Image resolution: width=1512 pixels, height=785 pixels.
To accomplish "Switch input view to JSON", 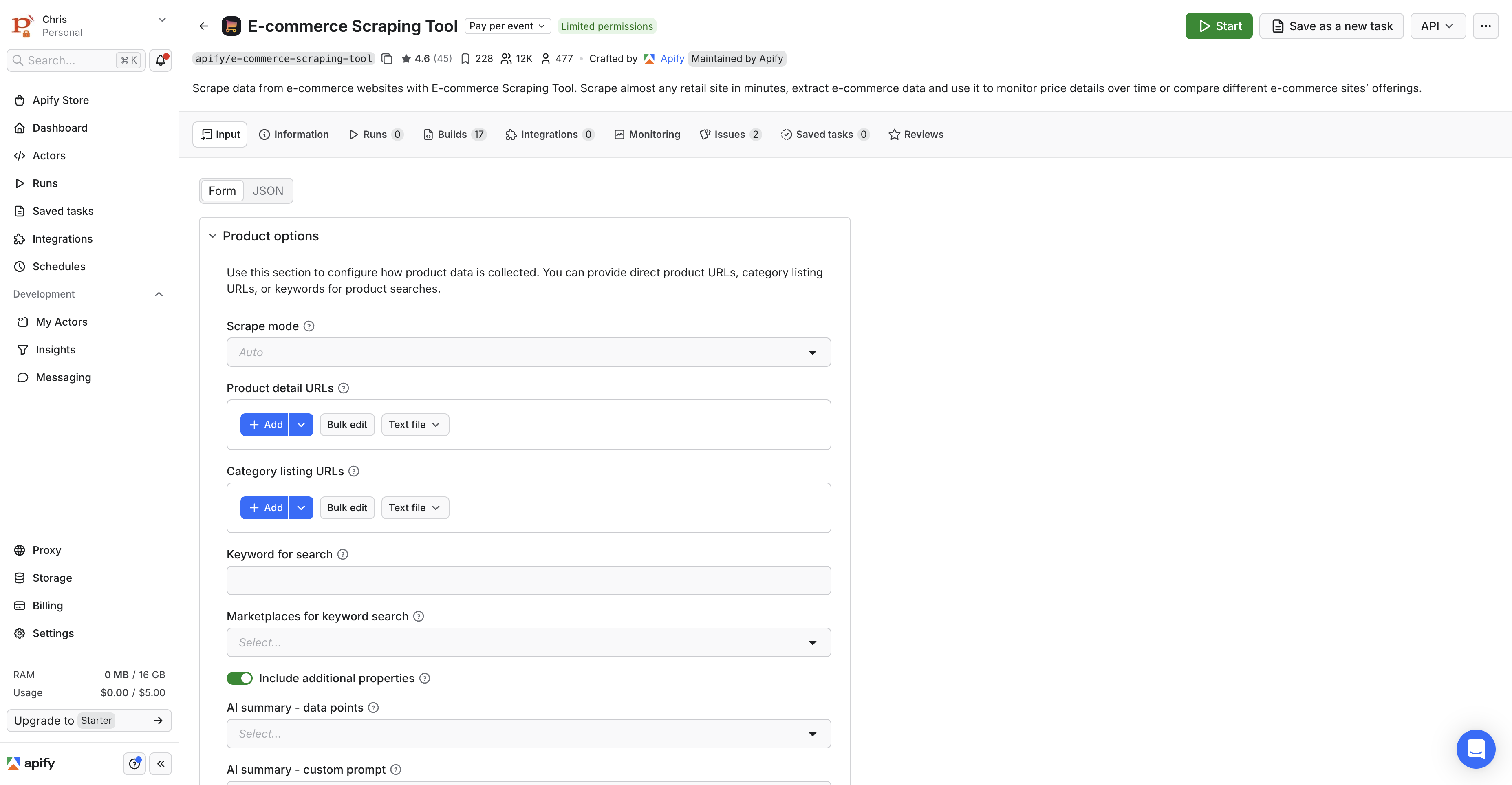I will click(x=268, y=191).
